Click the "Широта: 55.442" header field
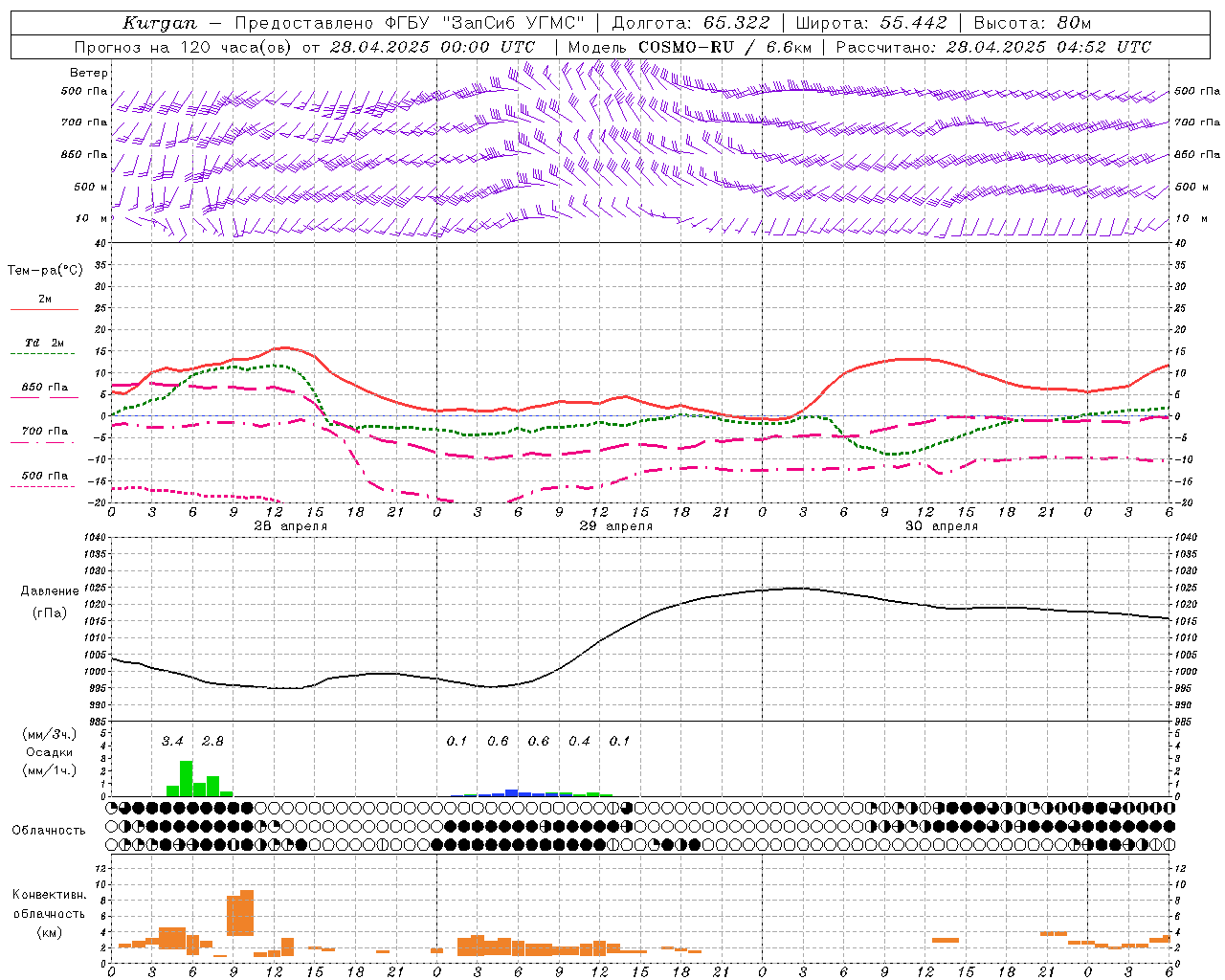 click(x=871, y=23)
